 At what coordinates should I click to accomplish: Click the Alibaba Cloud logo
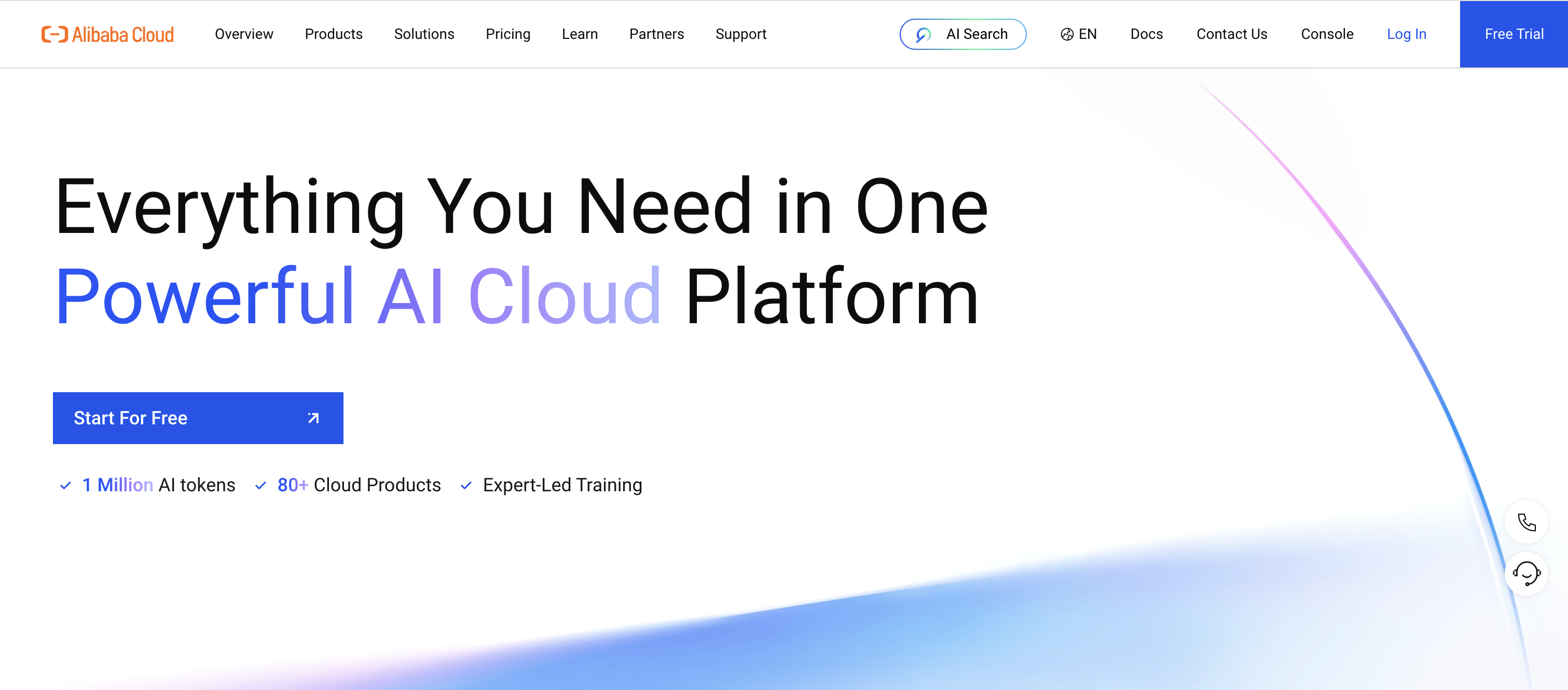(108, 34)
